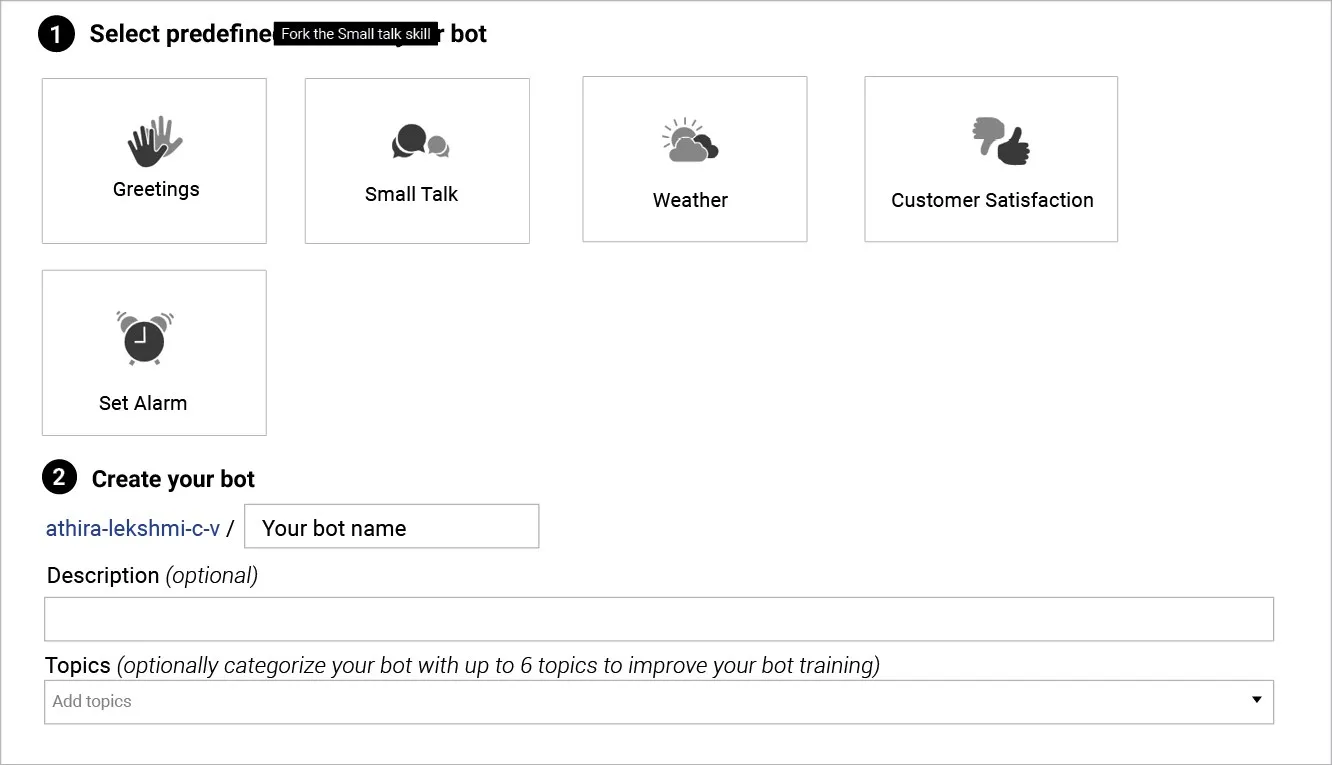Click the thumbs up/down Customer Satisfaction icon
Image resolution: width=1332 pixels, height=765 pixels.
1000,141
